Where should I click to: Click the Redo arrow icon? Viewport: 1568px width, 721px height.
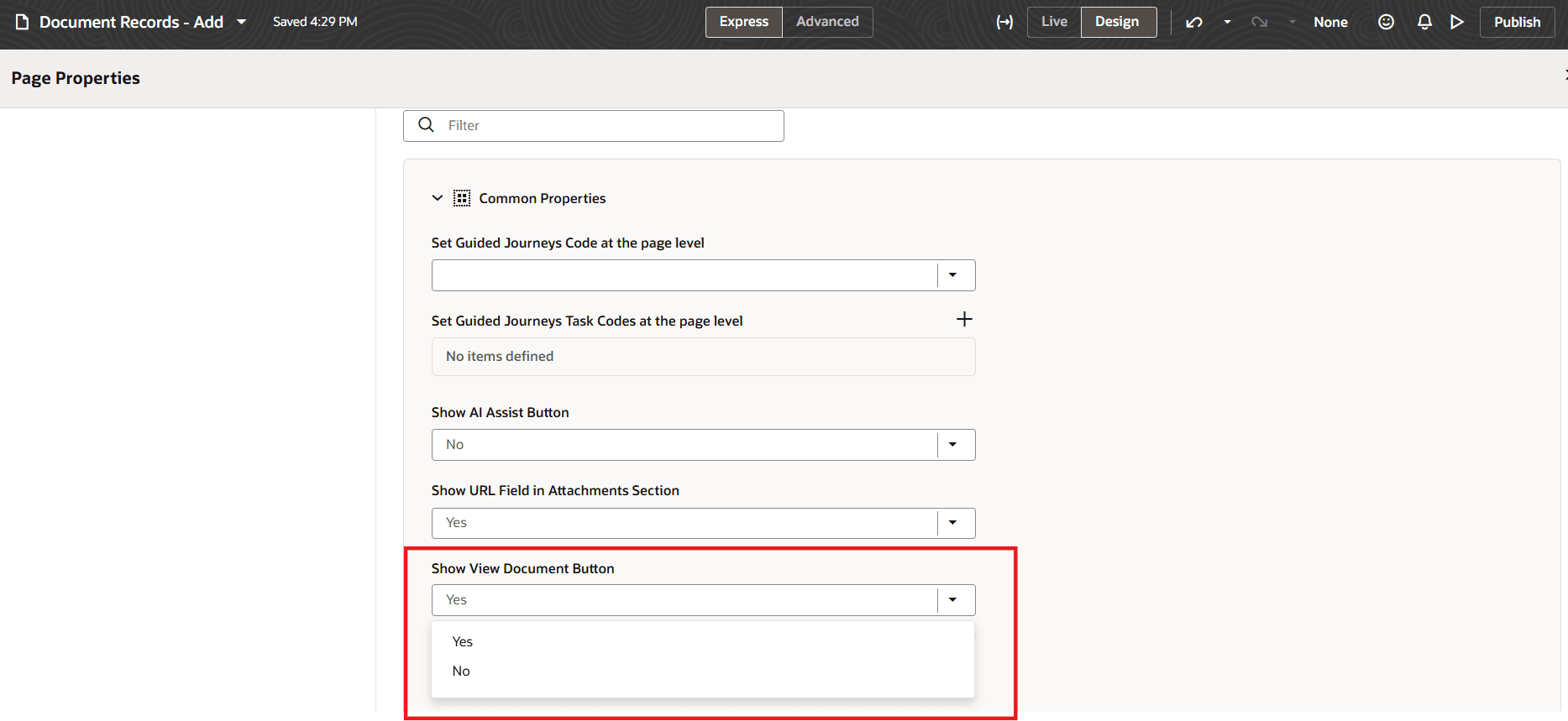pos(1259,22)
